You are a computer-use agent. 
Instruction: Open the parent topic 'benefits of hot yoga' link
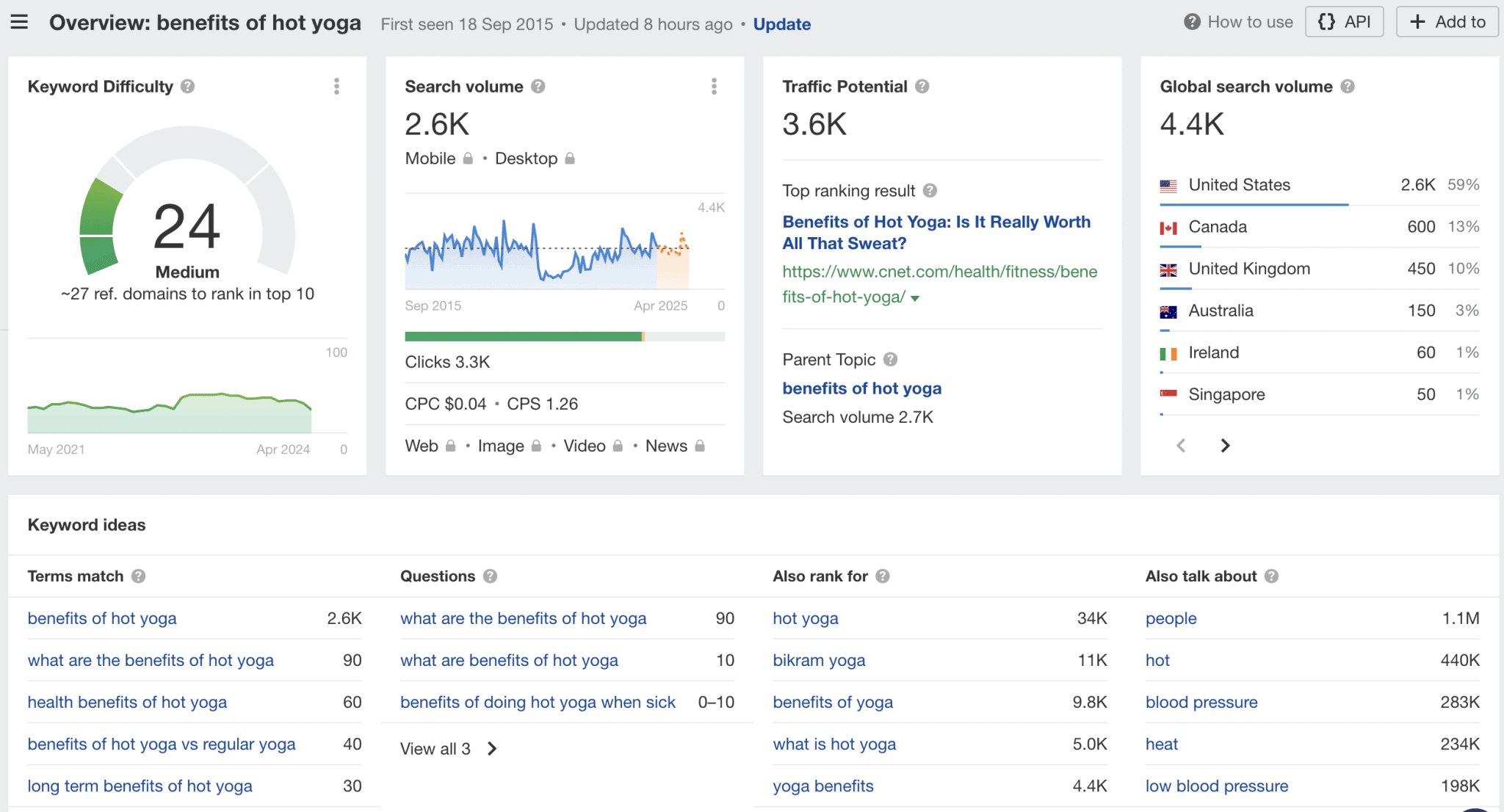tap(861, 388)
